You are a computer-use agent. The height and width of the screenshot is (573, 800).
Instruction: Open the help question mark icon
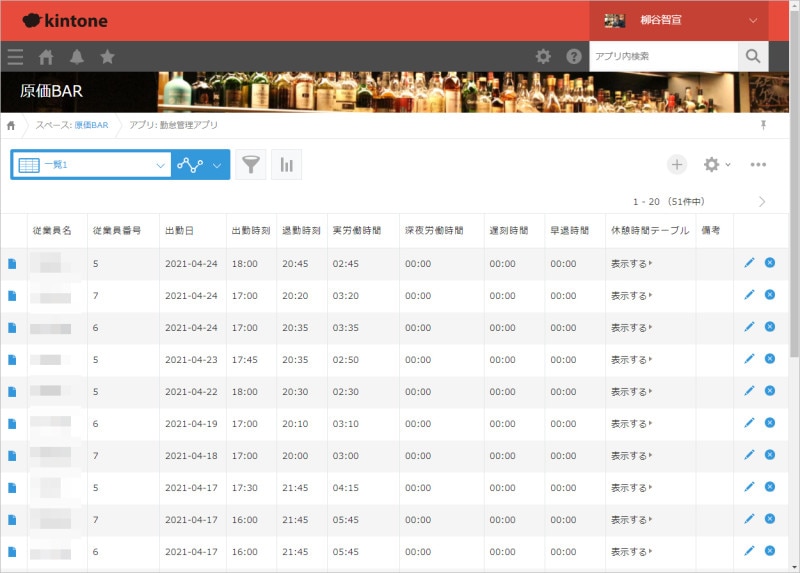tap(573, 56)
